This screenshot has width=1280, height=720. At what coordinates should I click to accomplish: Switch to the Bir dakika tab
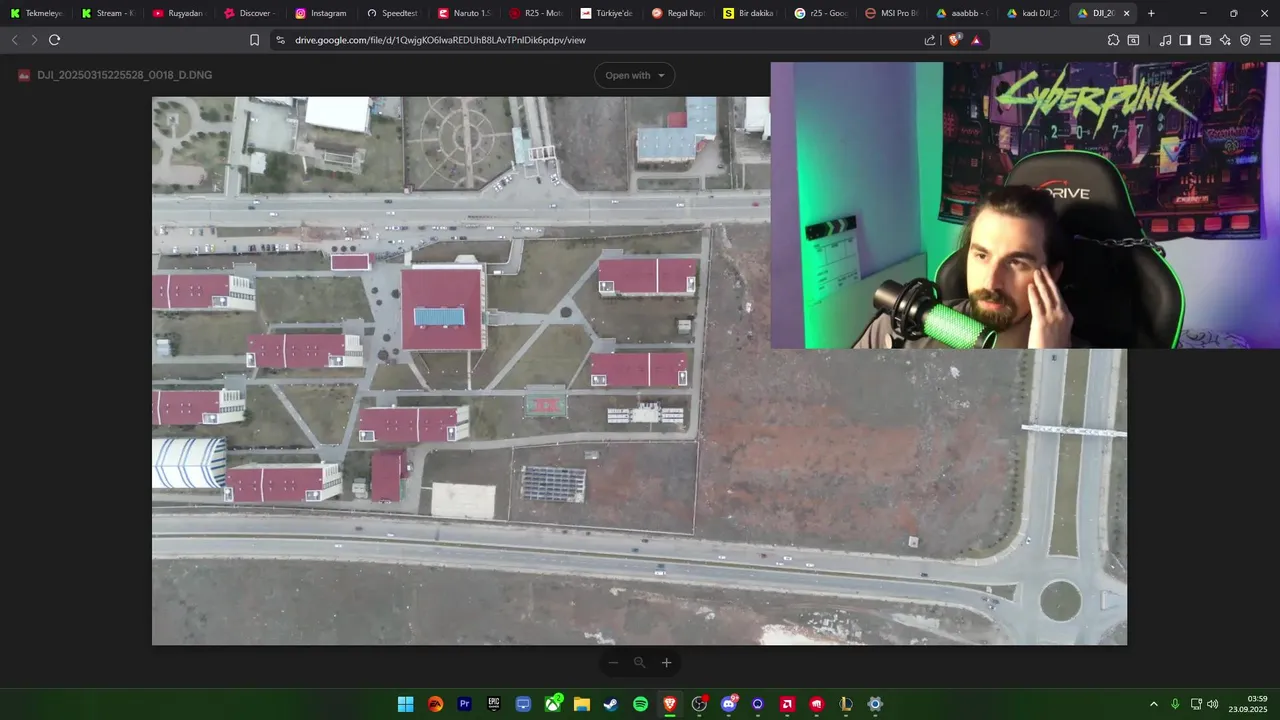(749, 13)
